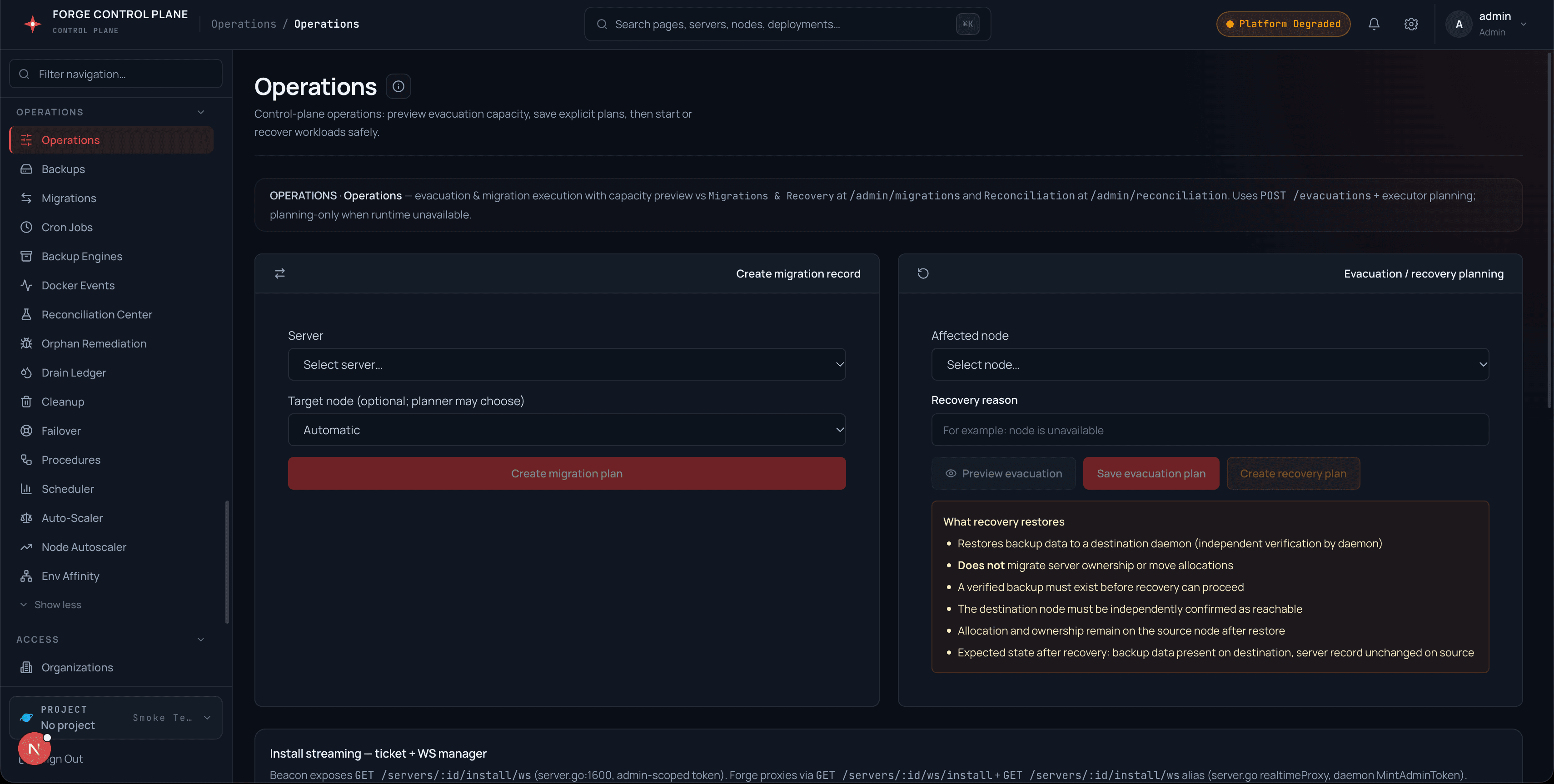
Task: Focus the Filter navigation field
Action: [116, 74]
